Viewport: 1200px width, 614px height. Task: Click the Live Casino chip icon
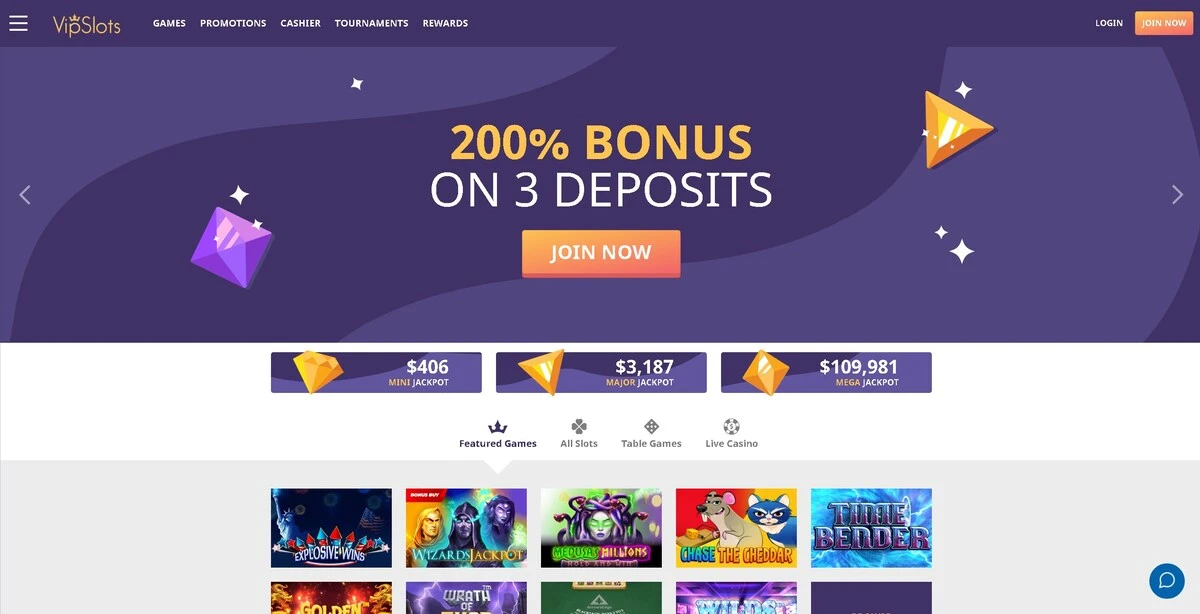(731, 427)
